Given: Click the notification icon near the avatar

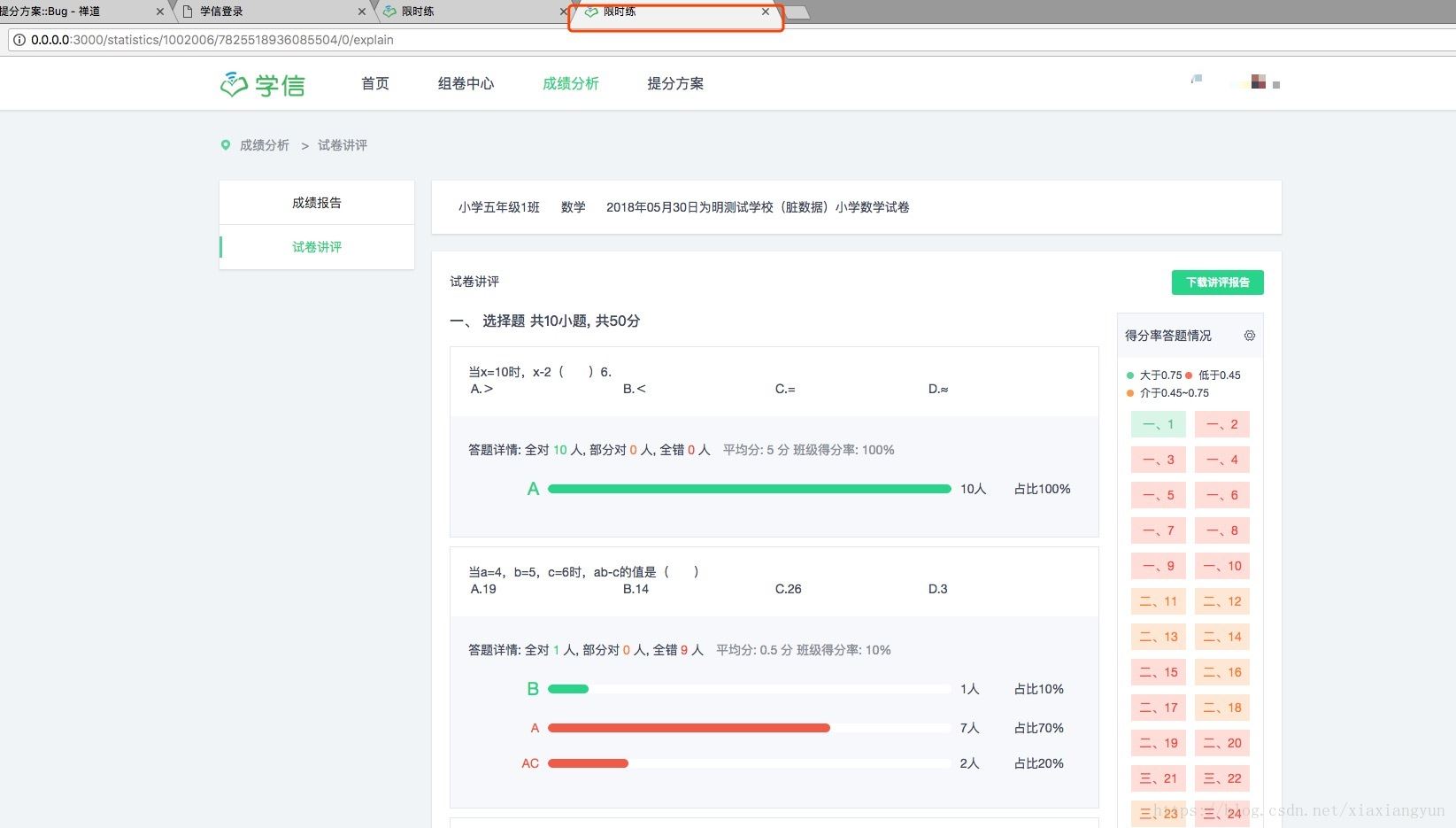Looking at the screenshot, I should [x=1196, y=79].
